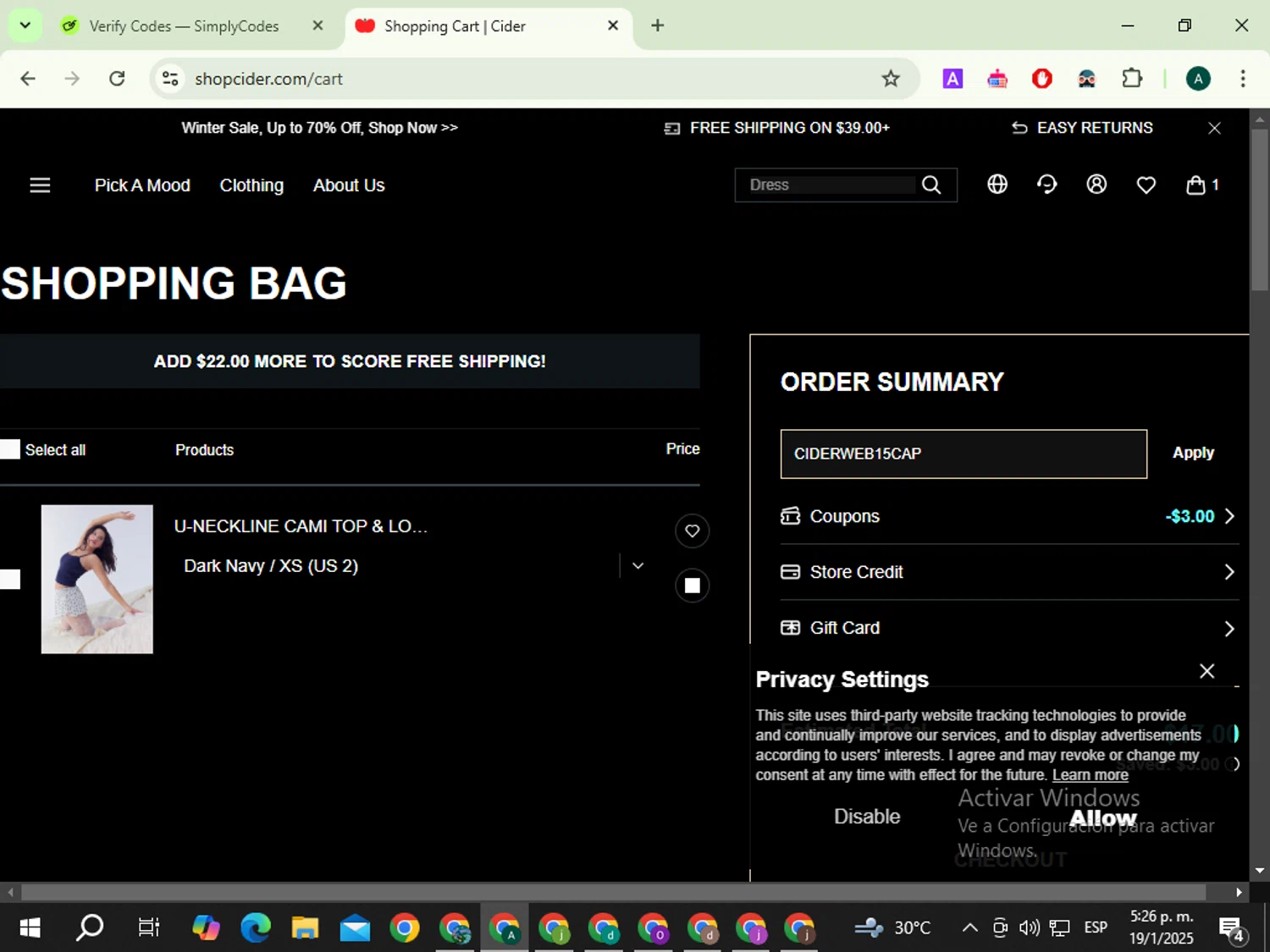
Task: Open the About Us menu
Action: [x=349, y=185]
